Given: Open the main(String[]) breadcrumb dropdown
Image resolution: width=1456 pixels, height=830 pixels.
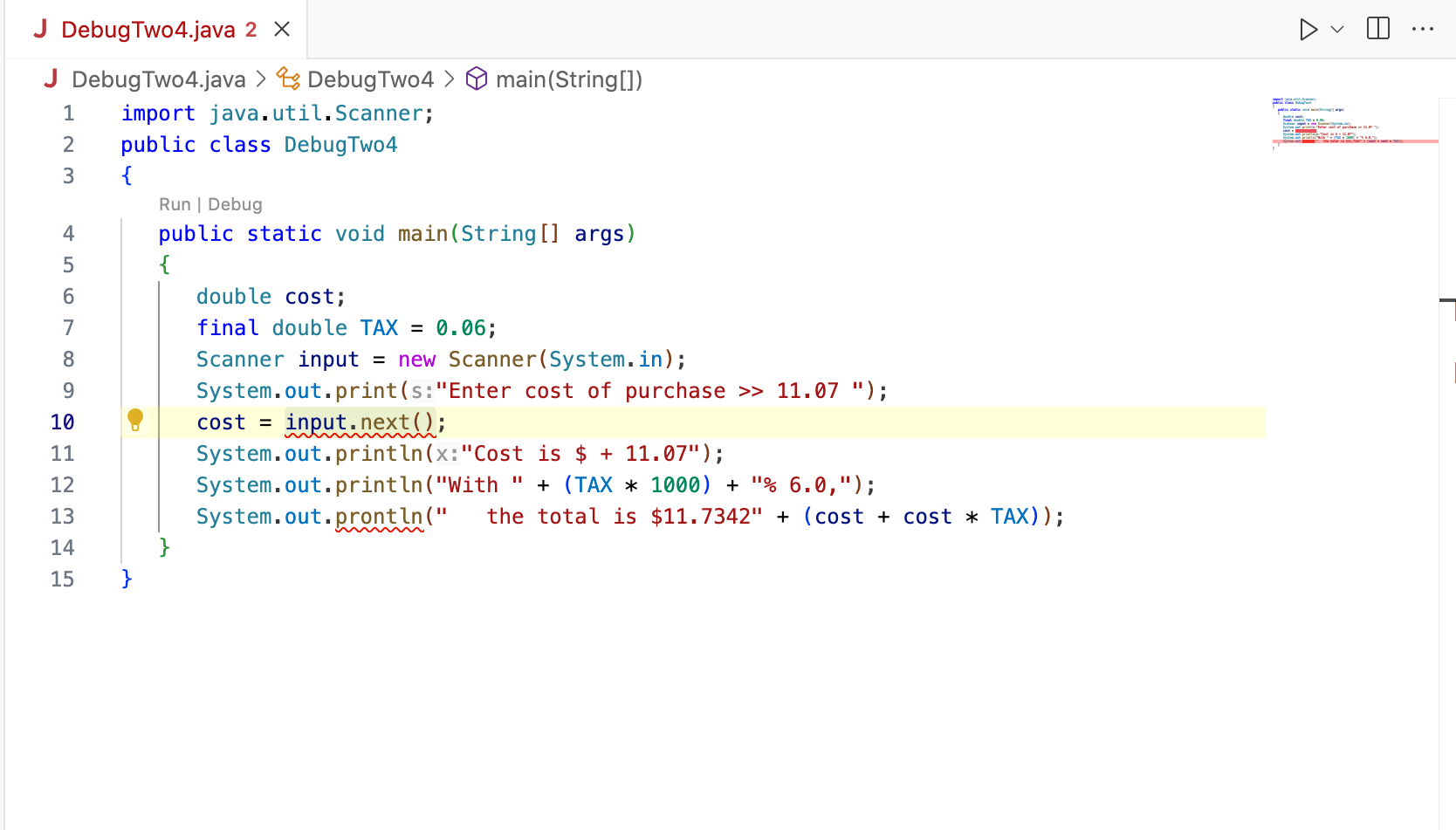Looking at the screenshot, I should (x=569, y=79).
